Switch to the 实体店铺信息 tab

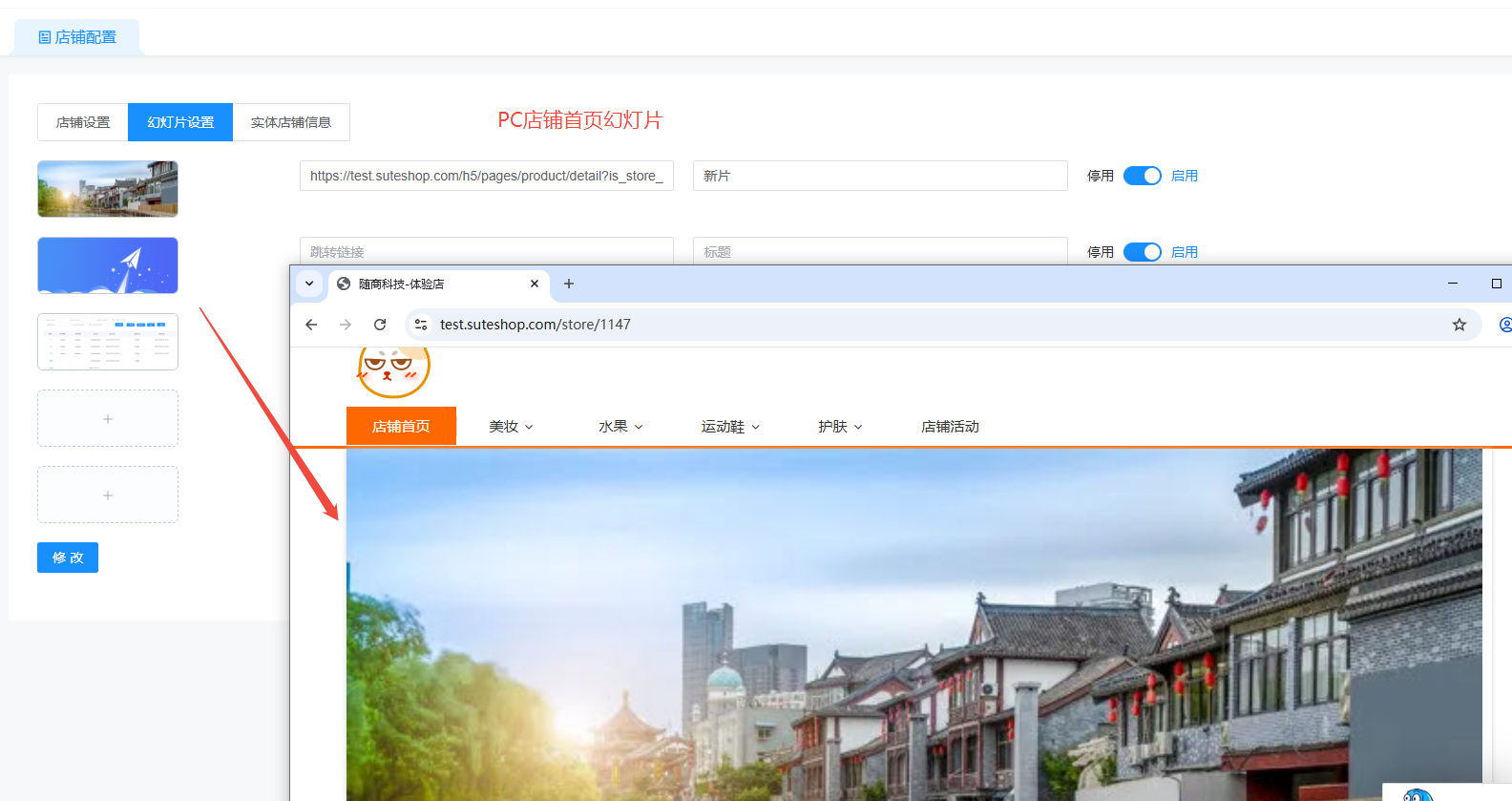click(x=291, y=122)
